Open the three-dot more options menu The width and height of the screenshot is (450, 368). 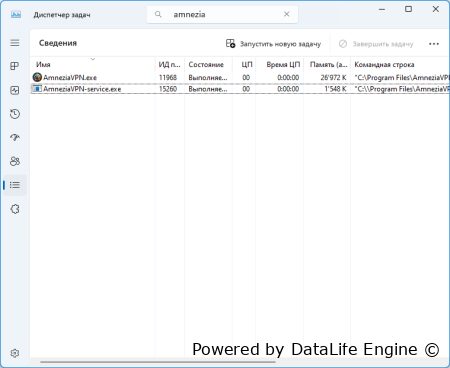434,44
